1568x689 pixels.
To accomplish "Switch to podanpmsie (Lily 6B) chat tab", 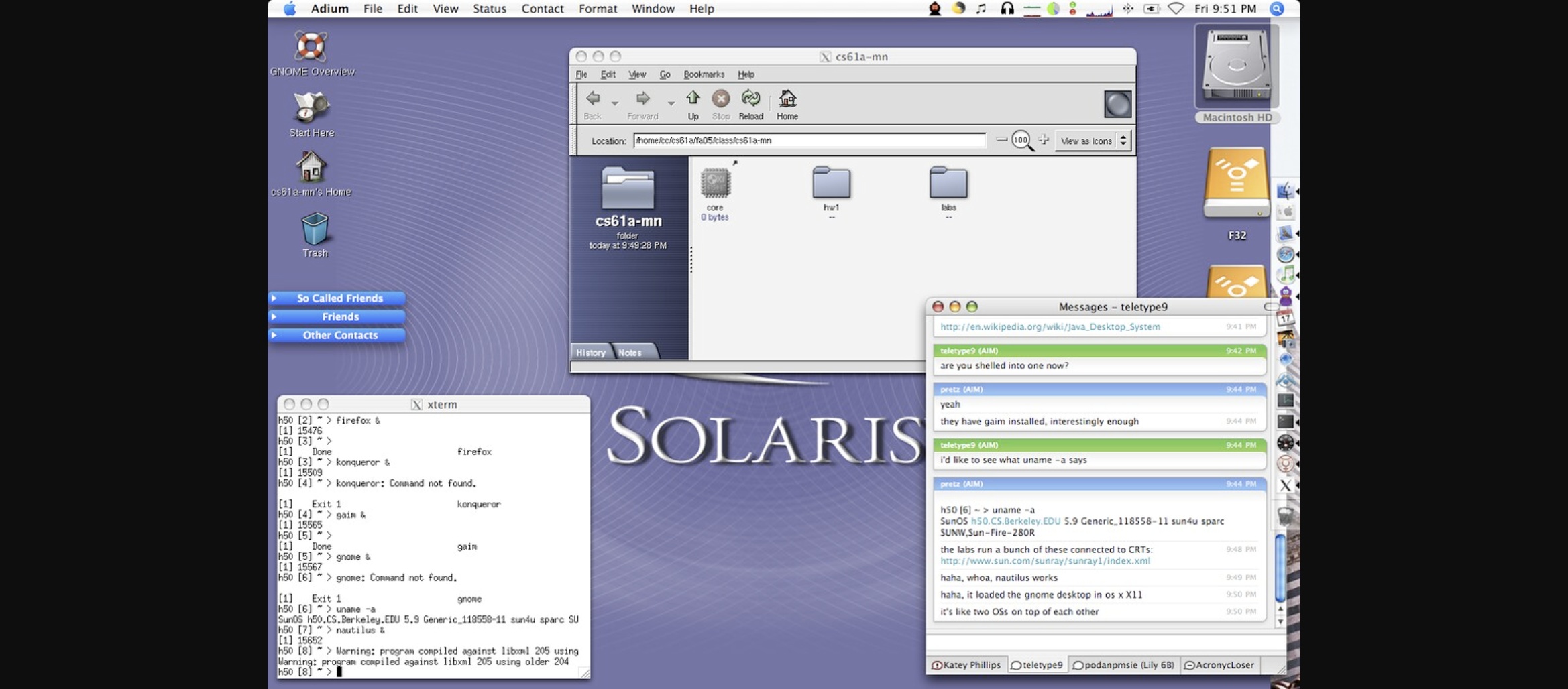I will point(1123,665).
